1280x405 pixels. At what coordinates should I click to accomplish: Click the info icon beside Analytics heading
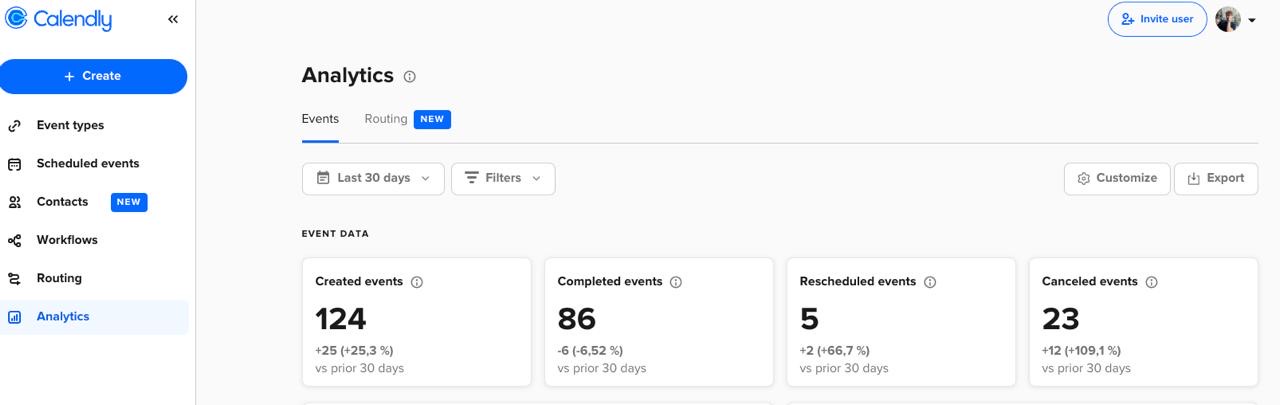410,76
